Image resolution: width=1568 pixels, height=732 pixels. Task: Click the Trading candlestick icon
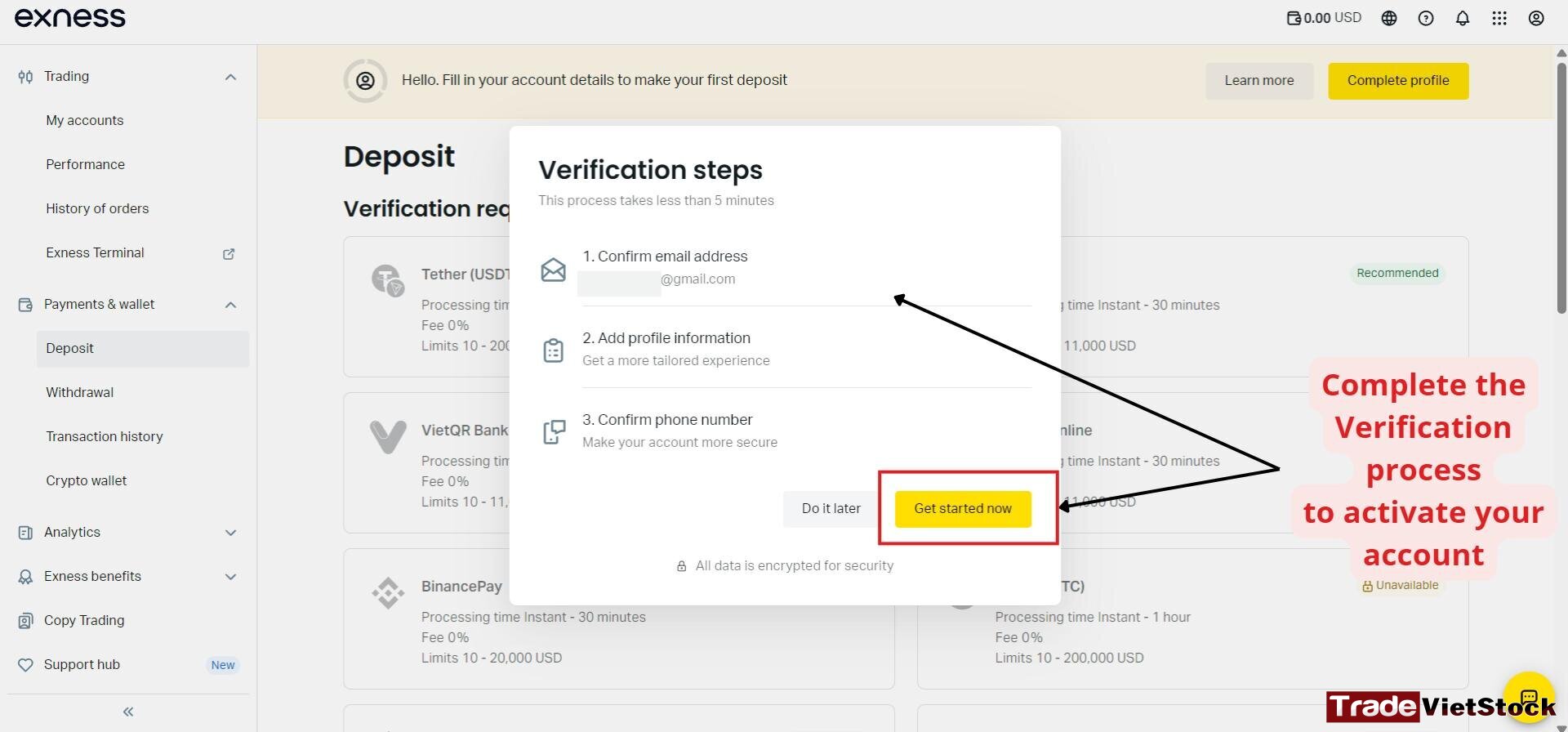25,77
